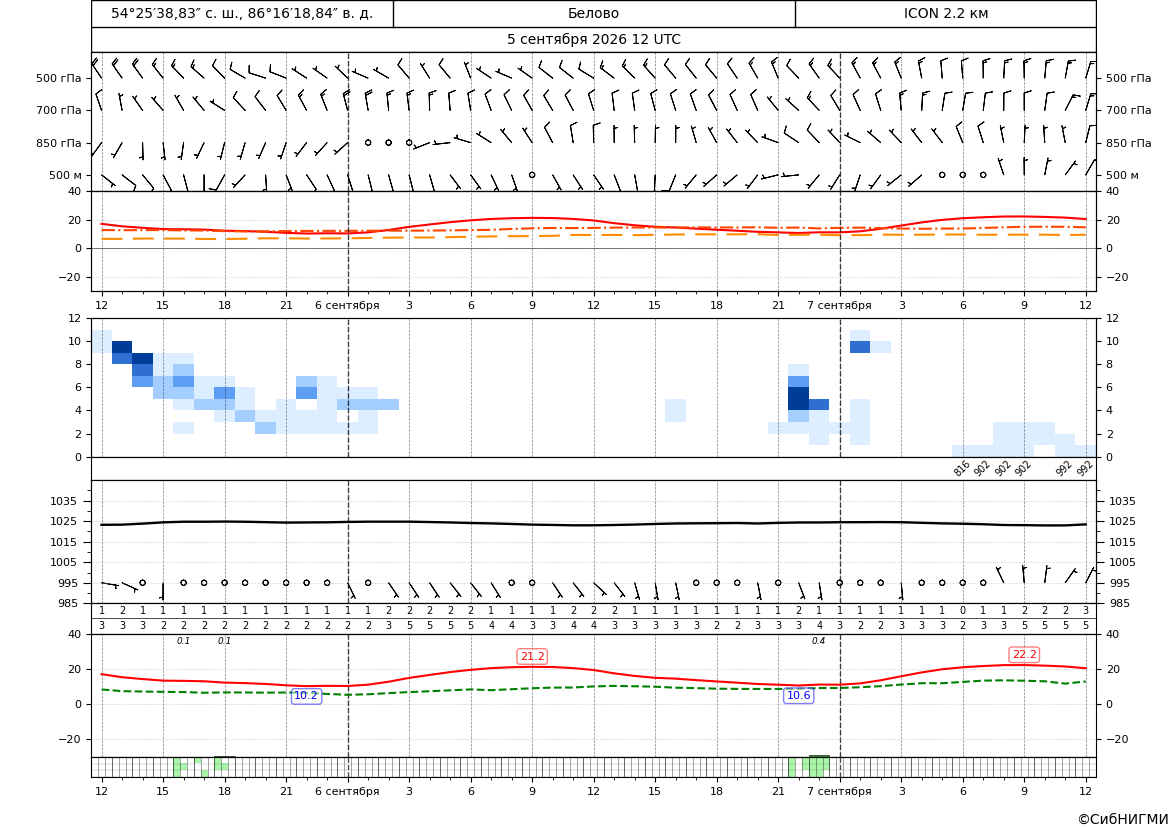
Task: Click the 5 сентября 2026 12 UTC title
Action: point(593,40)
